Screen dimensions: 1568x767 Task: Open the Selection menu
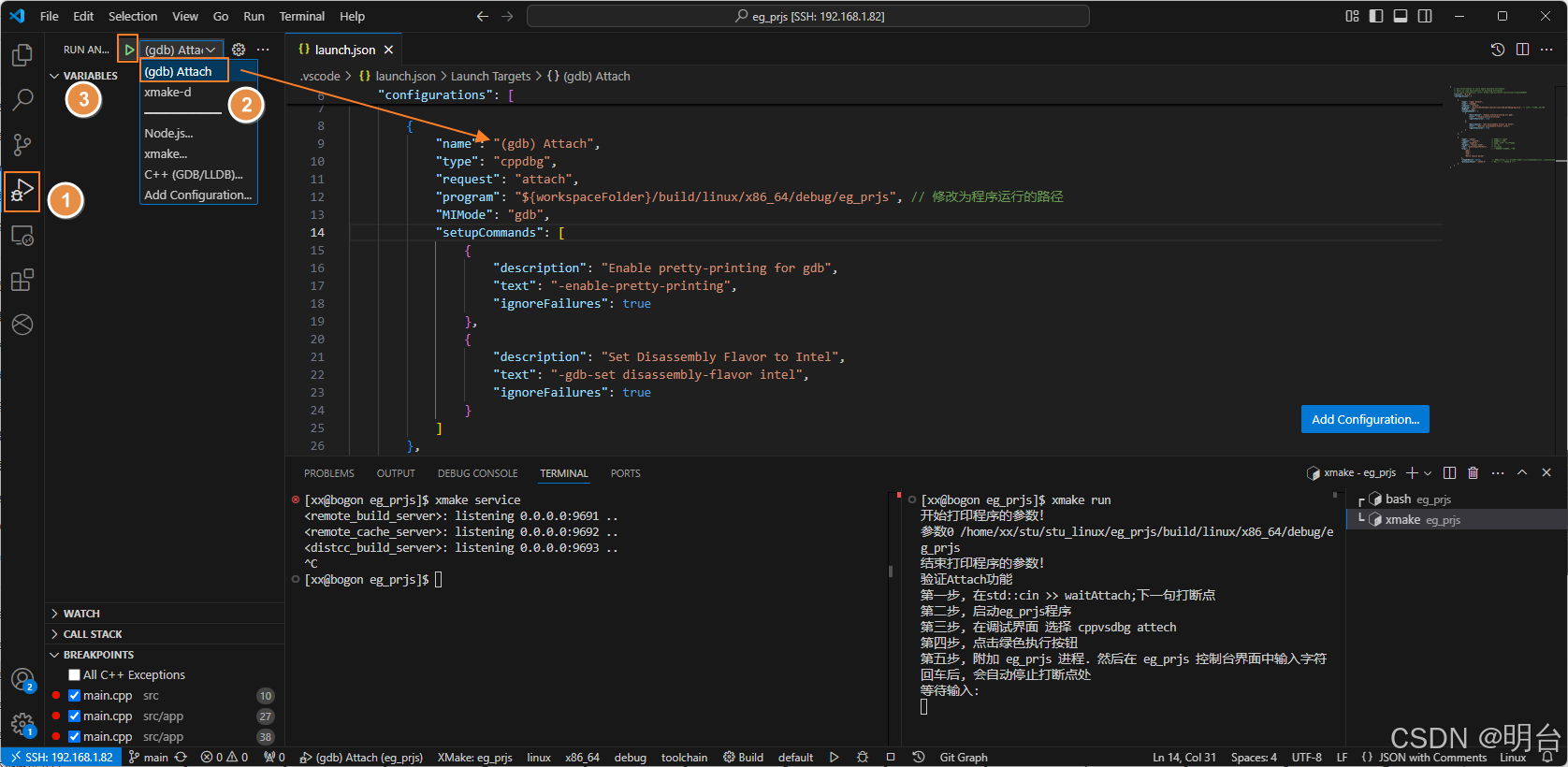pyautogui.click(x=133, y=16)
